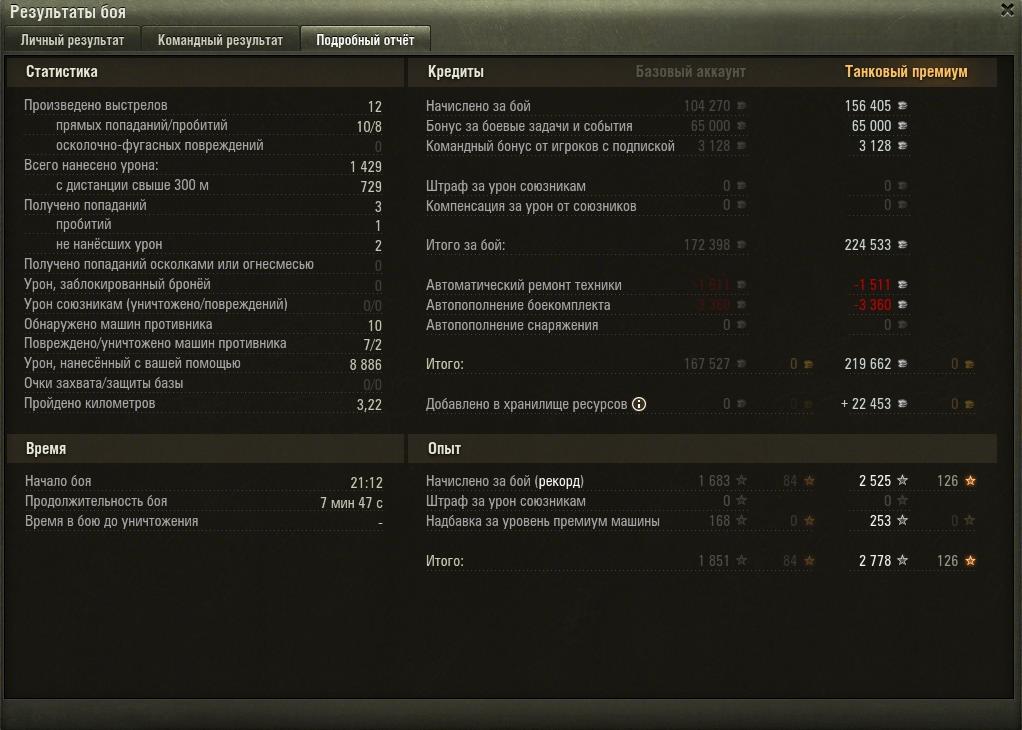Switch to the Личный результат tab
The image size is (1022, 730).
(x=72, y=40)
